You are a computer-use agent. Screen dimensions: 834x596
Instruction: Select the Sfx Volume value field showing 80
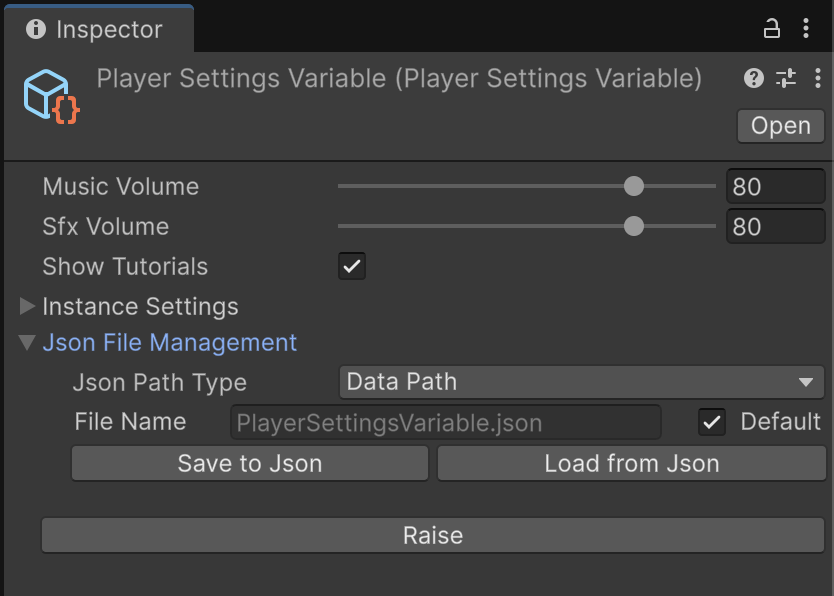tap(776, 226)
